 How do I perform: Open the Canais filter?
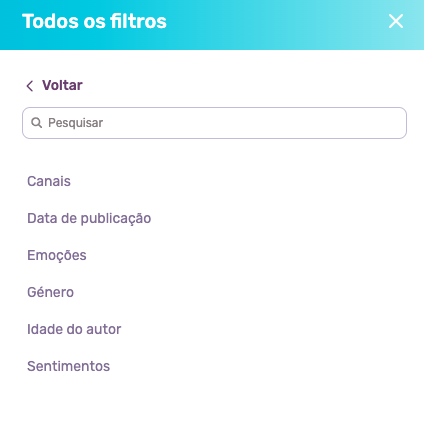pyautogui.click(x=49, y=181)
